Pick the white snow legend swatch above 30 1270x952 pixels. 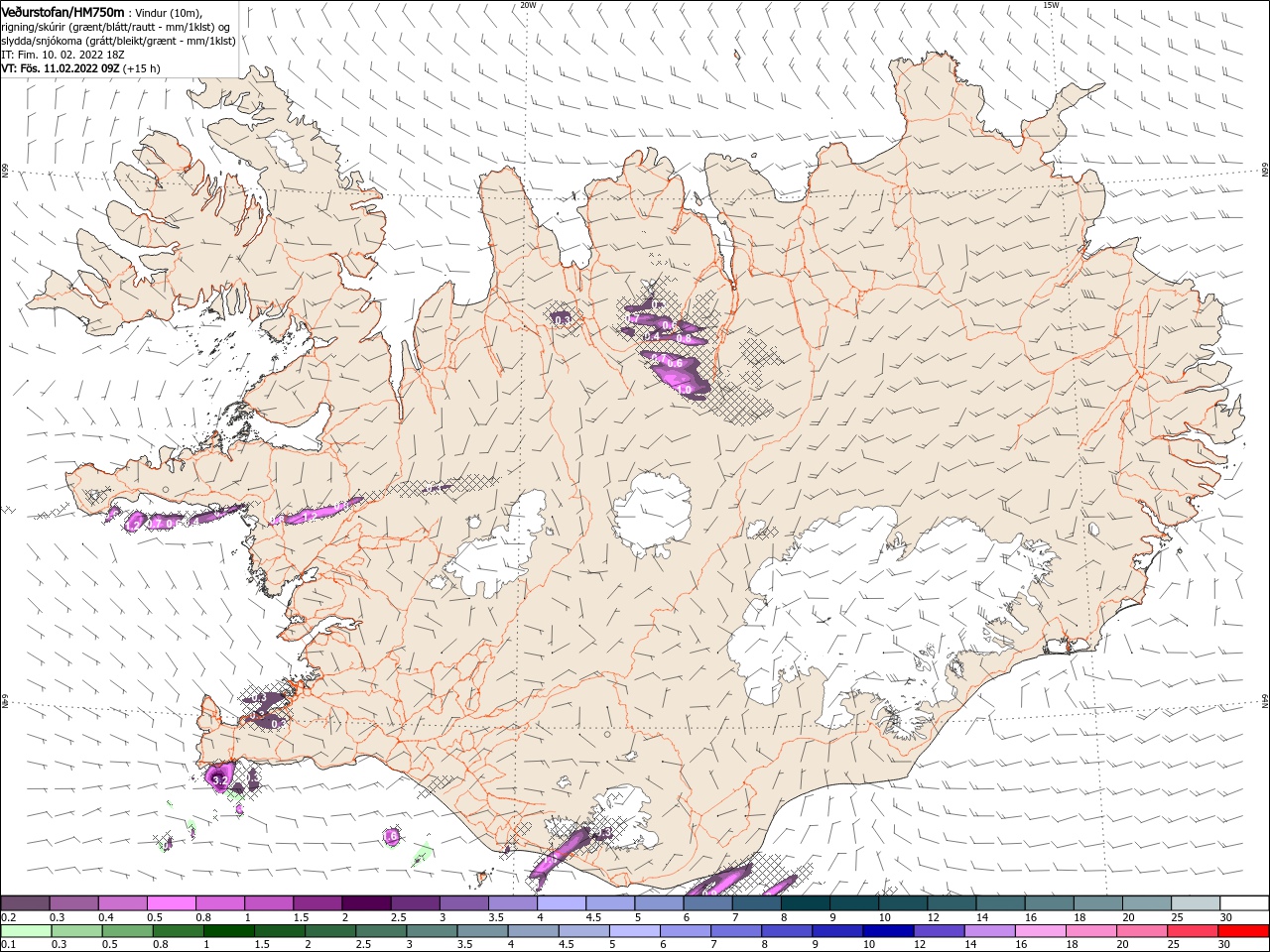click(1244, 903)
